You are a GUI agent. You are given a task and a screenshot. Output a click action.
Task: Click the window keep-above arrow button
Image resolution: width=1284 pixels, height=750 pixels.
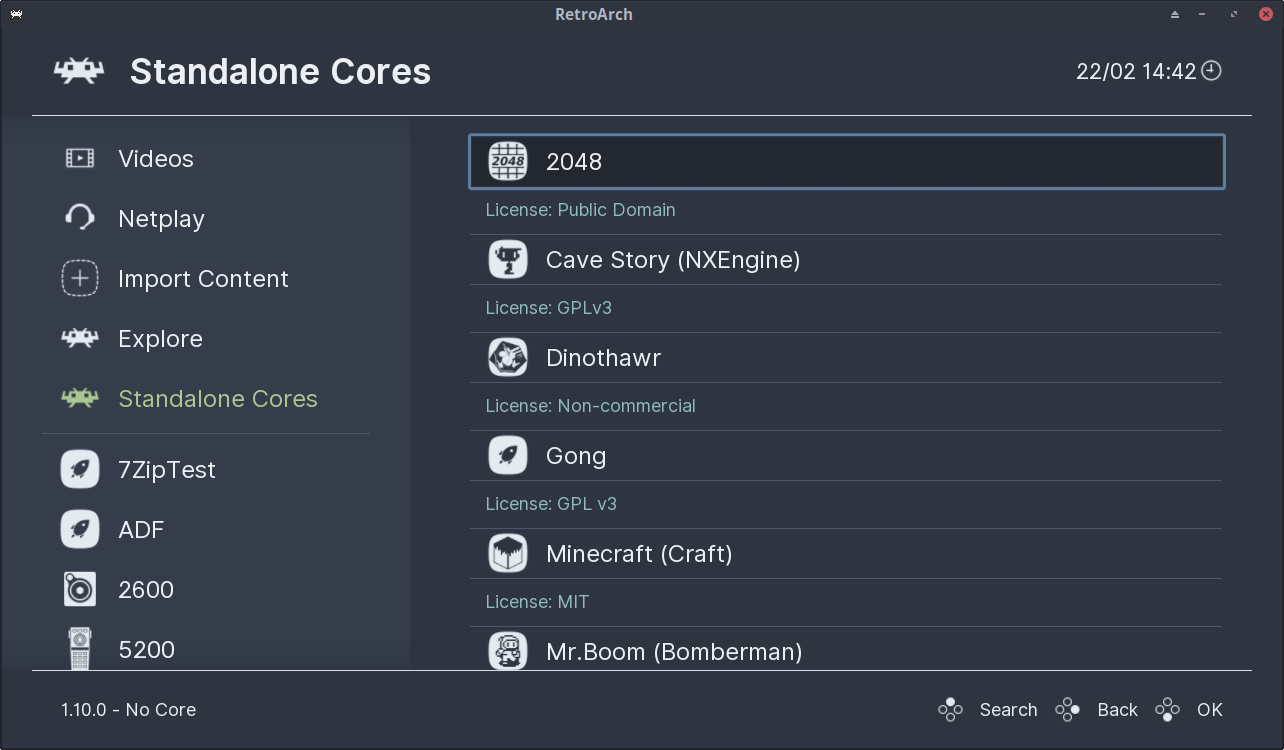[x=1175, y=15]
